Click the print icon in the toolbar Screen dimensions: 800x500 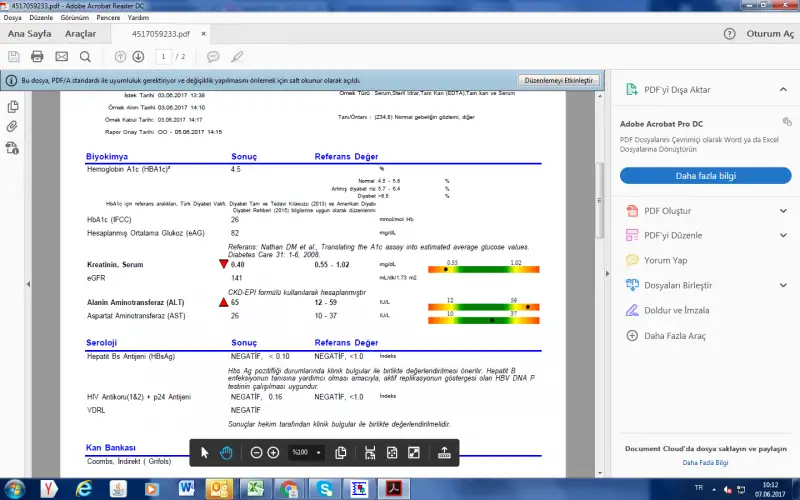coord(37,56)
